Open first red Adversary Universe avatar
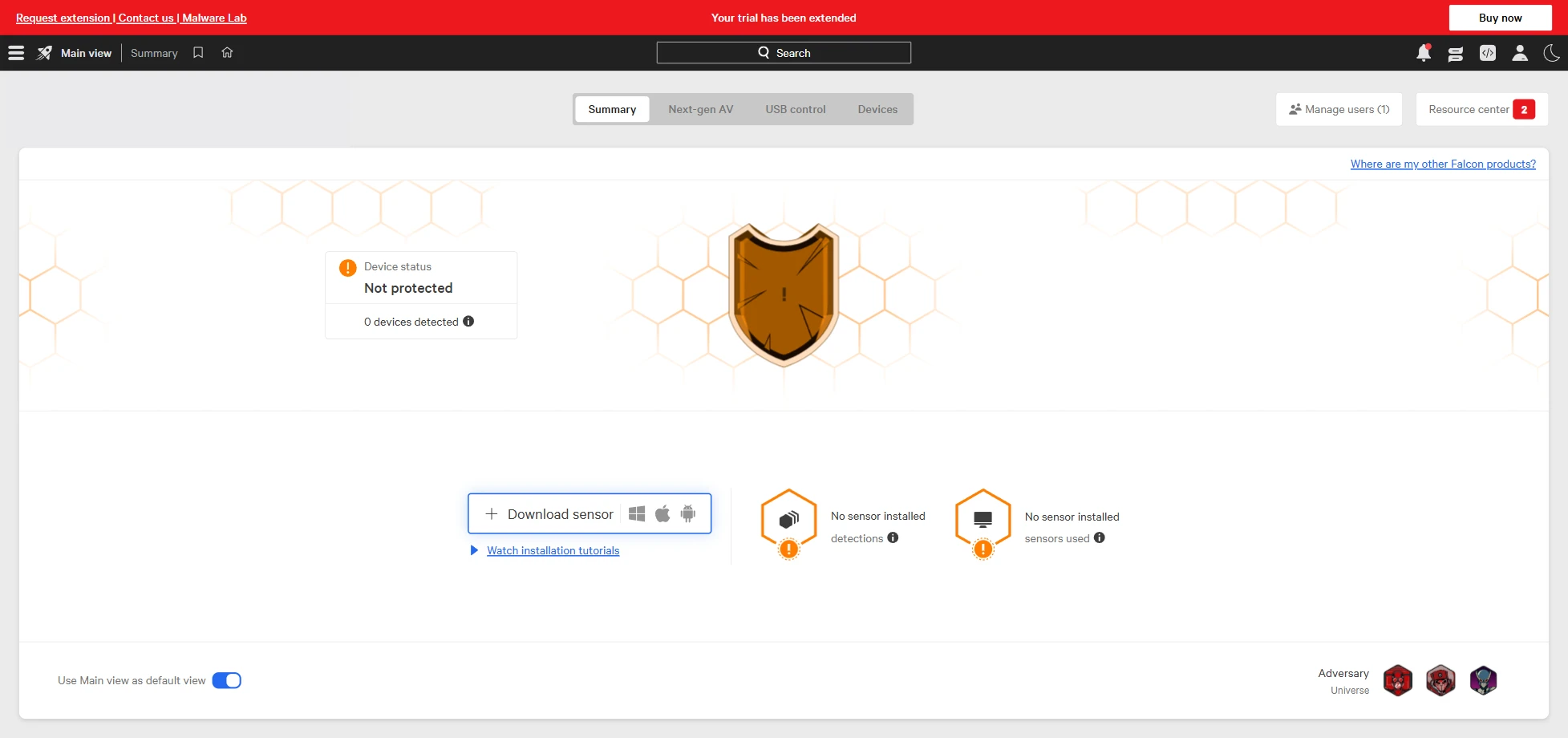 point(1398,681)
